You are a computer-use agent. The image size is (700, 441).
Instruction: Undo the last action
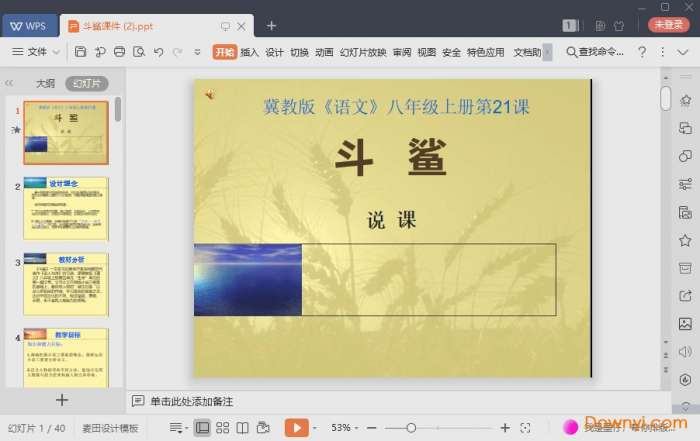158,52
